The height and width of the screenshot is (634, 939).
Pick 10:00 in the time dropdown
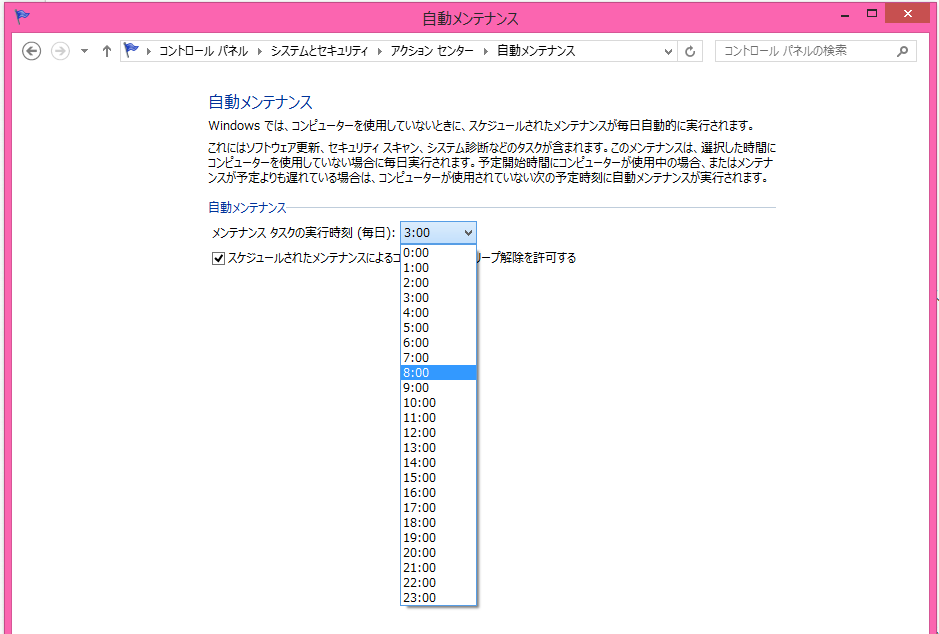pos(438,402)
